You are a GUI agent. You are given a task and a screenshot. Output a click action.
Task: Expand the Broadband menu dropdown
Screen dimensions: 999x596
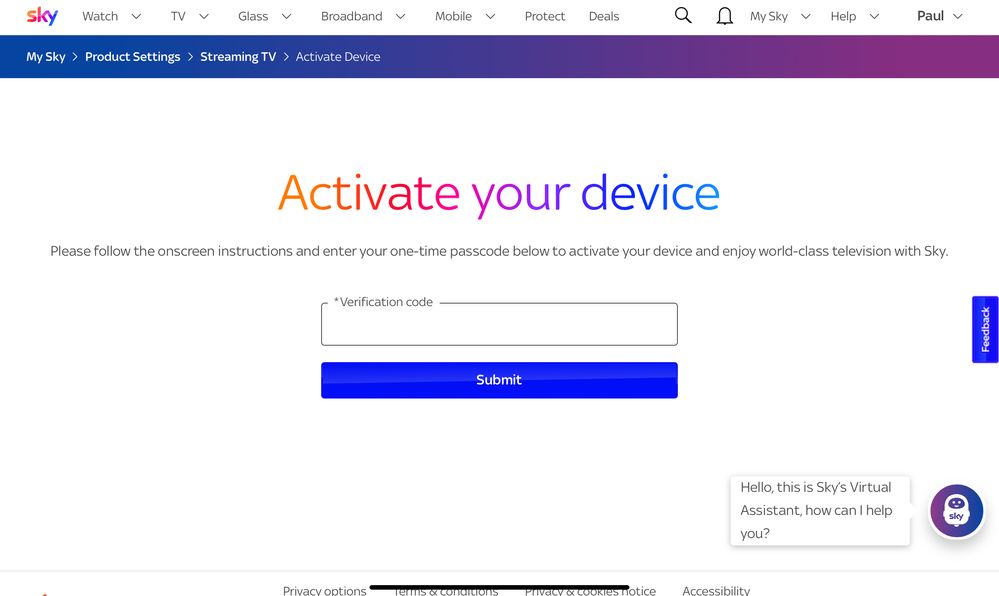[363, 16]
